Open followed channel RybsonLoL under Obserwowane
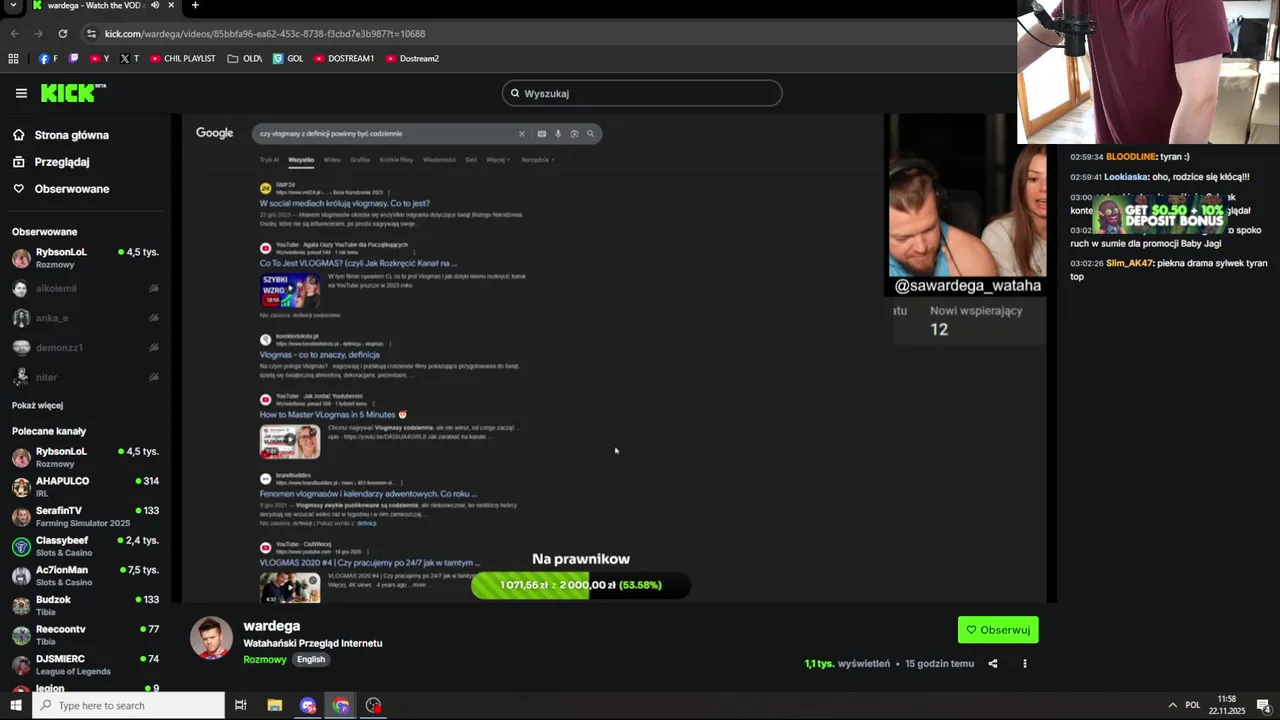This screenshot has width=1280, height=720. [85, 257]
